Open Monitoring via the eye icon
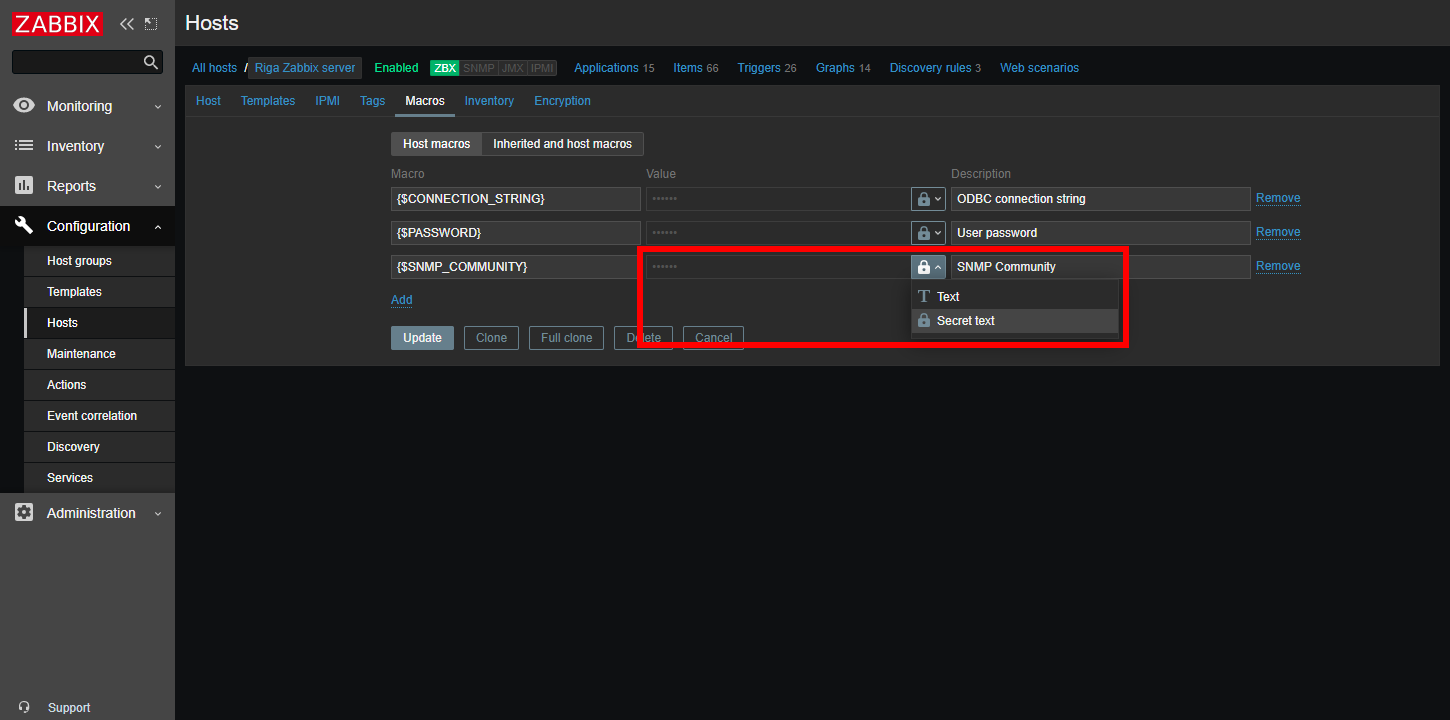Image resolution: width=1450 pixels, height=720 pixels. pyautogui.click(x=23, y=105)
